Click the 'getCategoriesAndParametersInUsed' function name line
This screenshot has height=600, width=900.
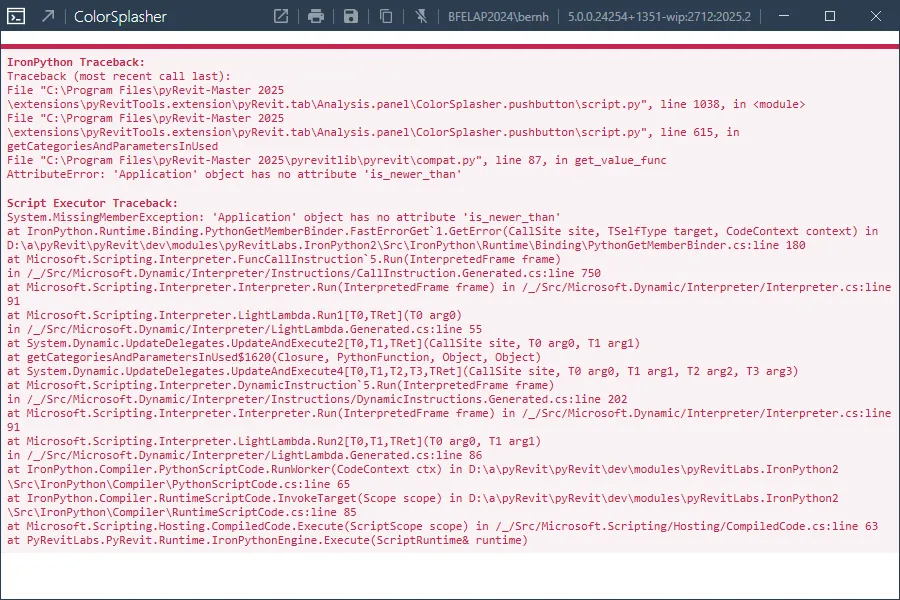112,146
